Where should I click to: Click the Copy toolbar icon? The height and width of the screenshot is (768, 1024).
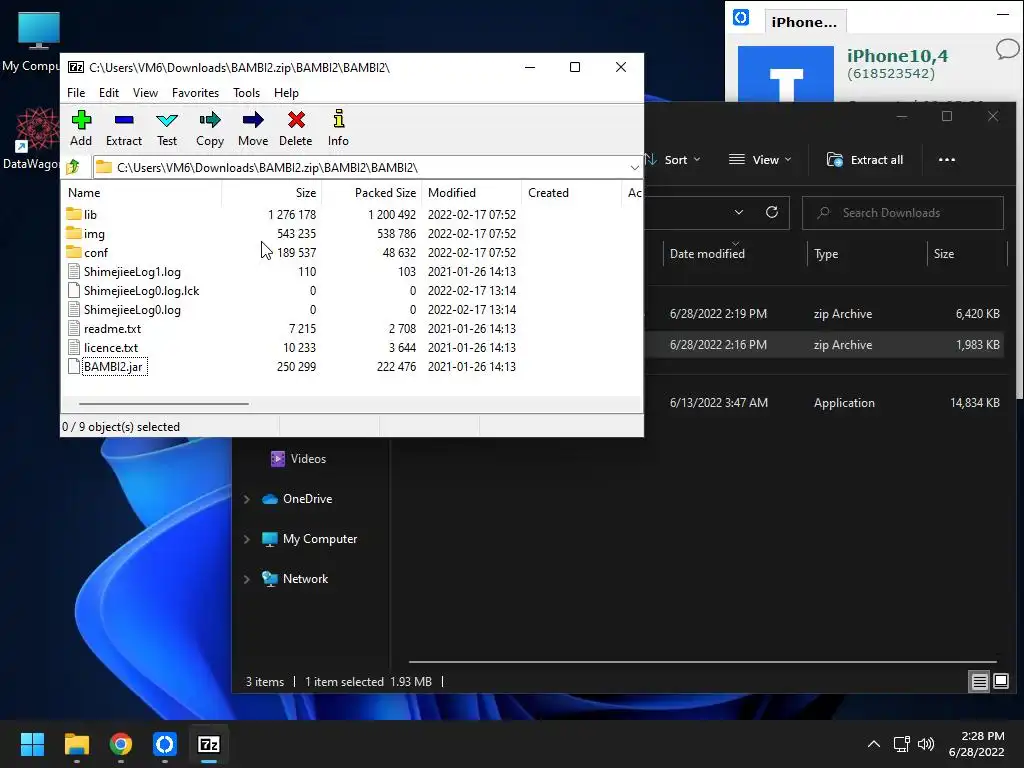(210, 120)
